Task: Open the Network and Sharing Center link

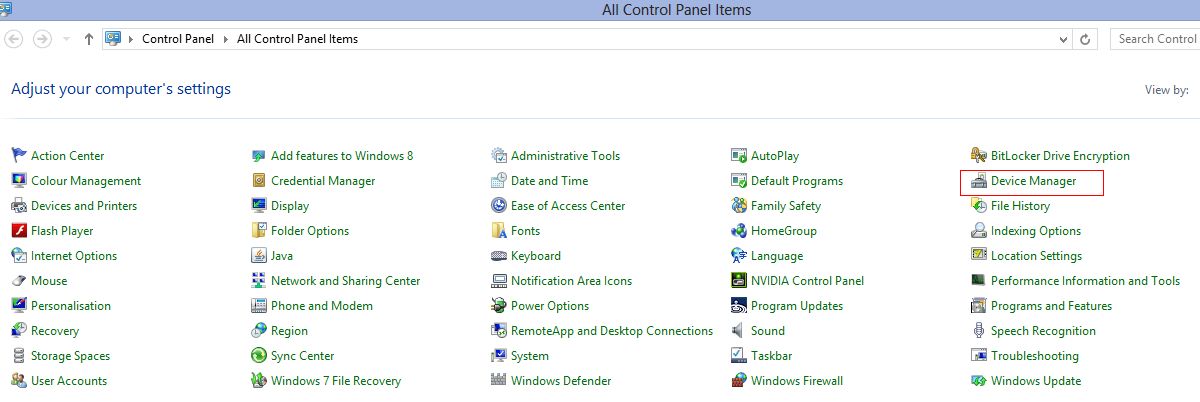Action: (x=345, y=281)
